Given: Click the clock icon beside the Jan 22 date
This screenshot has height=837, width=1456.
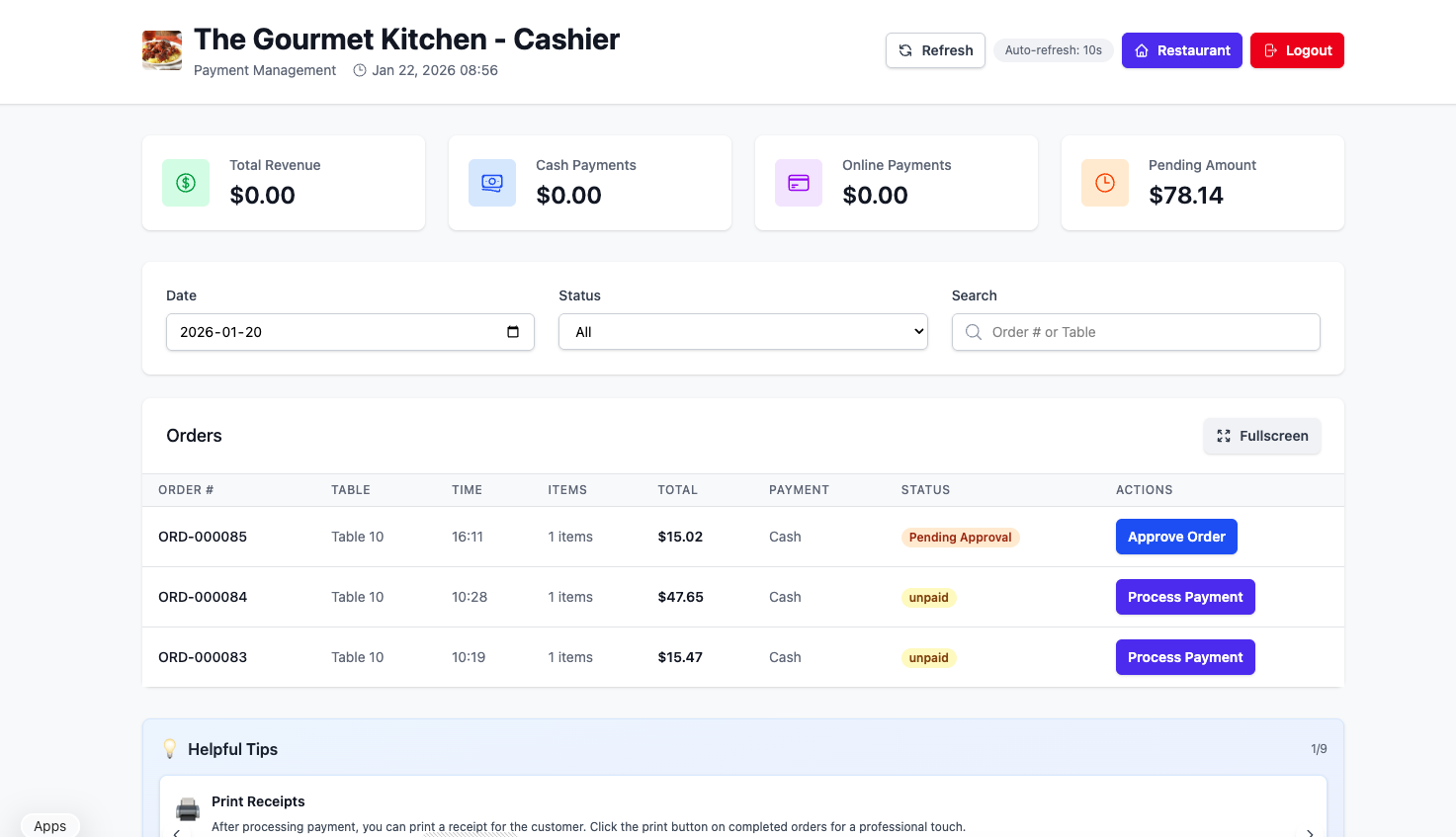Looking at the screenshot, I should click(x=358, y=70).
